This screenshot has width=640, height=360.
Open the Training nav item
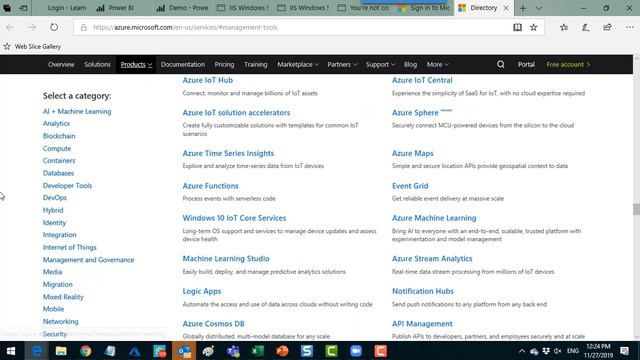tap(256, 64)
